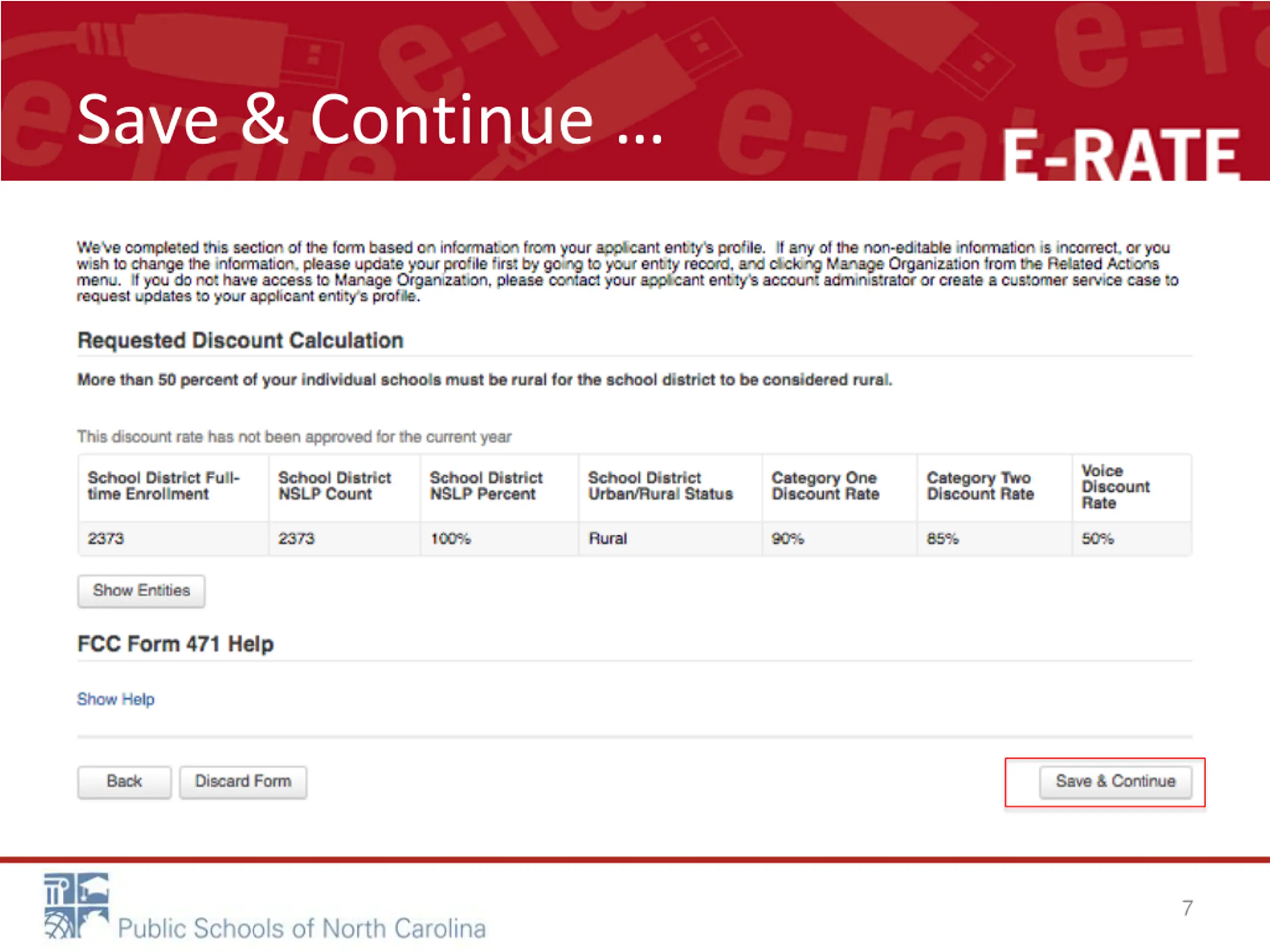Click the Public Schools of North Carolina logo
The width and height of the screenshot is (1270, 952).
tap(265, 907)
